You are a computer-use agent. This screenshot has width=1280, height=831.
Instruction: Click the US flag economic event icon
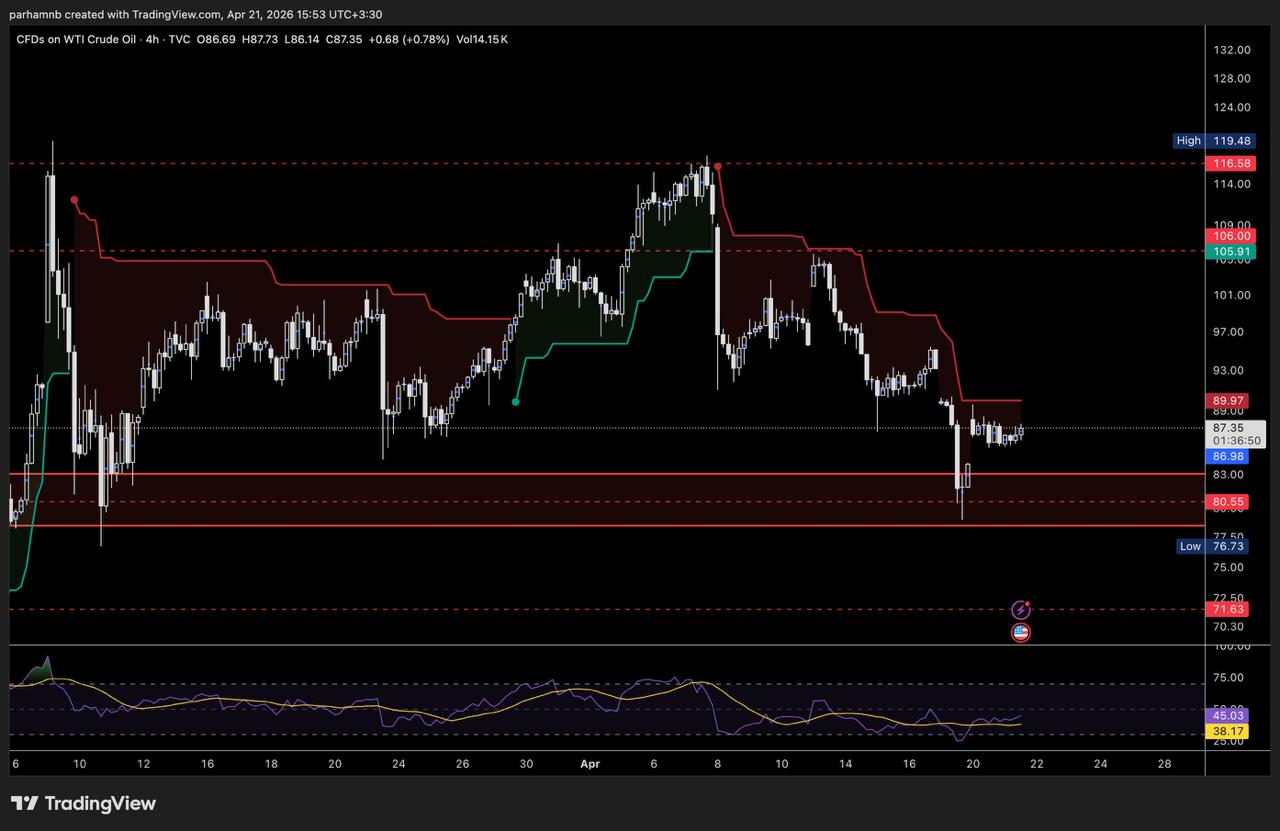tap(1020, 632)
